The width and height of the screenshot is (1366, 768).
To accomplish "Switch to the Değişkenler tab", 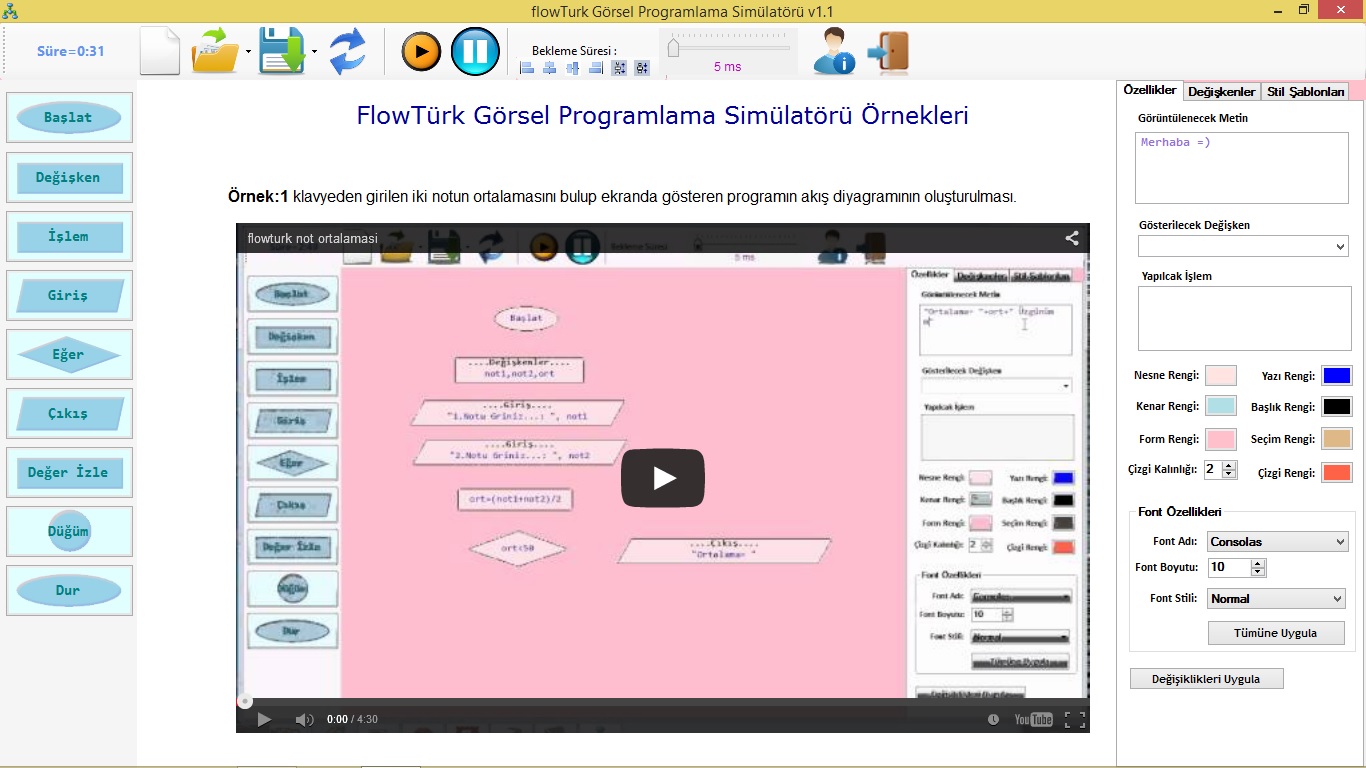I will [1221, 91].
